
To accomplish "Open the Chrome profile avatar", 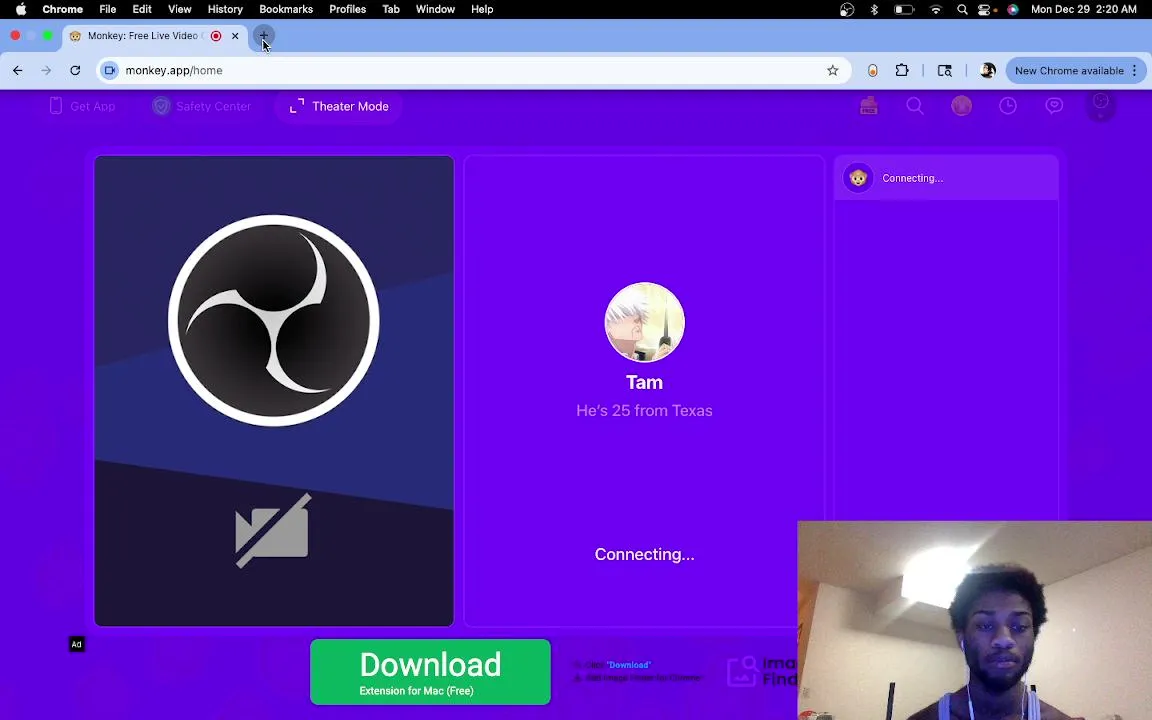I will tap(987, 71).
